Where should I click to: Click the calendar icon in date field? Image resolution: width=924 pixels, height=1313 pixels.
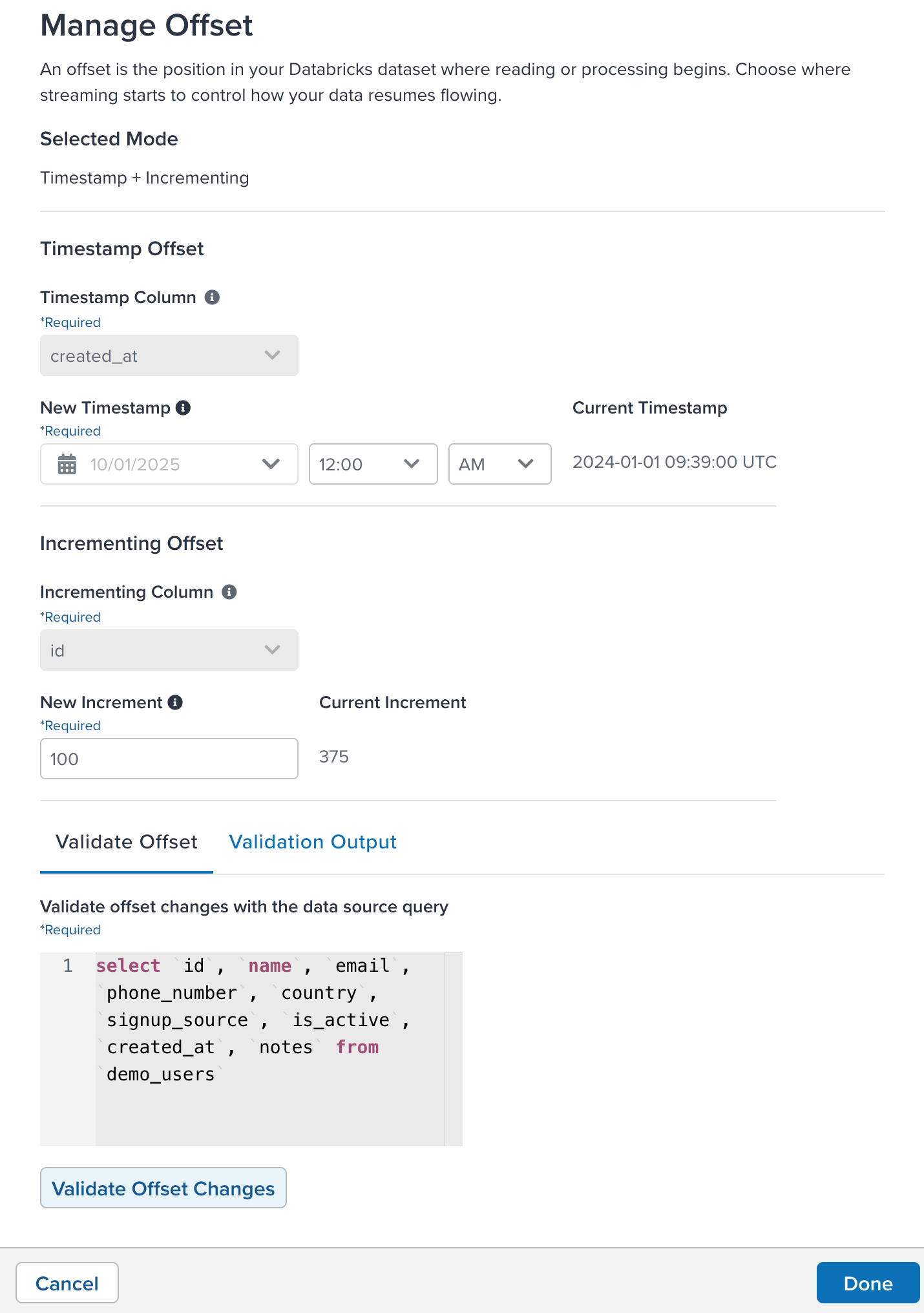click(x=67, y=464)
